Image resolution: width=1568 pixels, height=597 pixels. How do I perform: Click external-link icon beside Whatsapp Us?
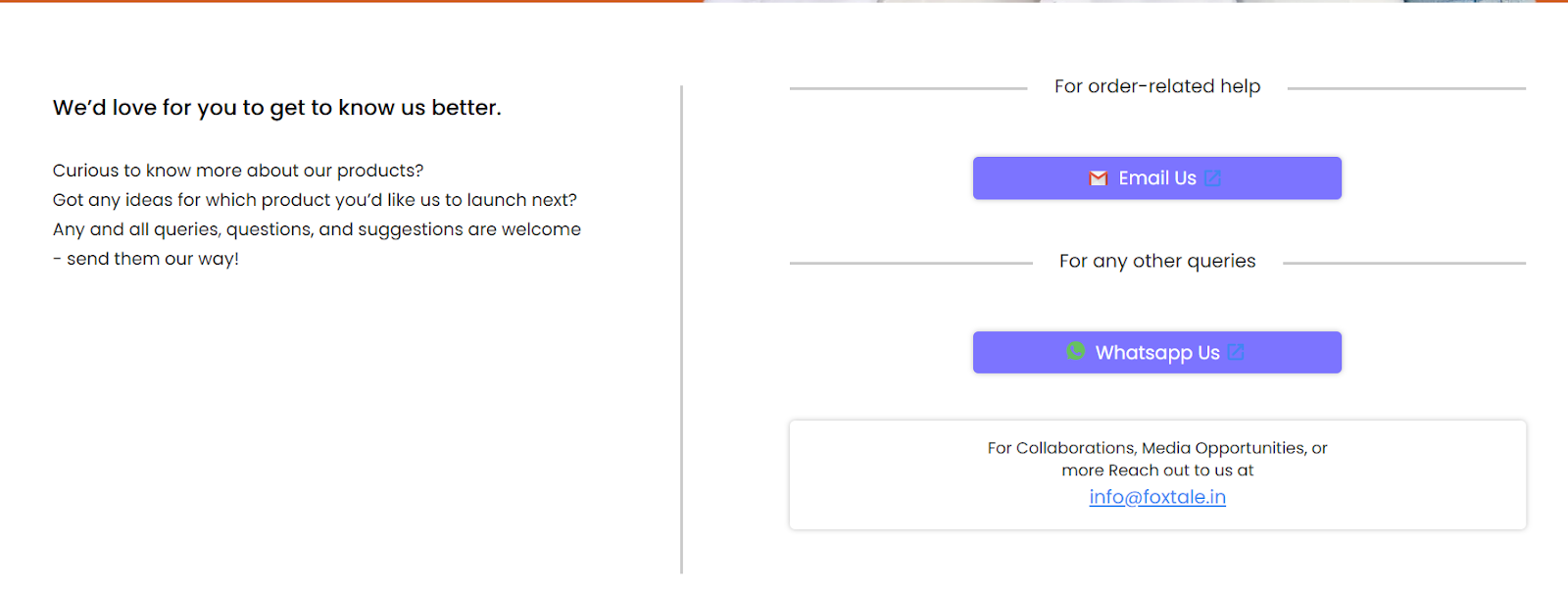pos(1236,353)
